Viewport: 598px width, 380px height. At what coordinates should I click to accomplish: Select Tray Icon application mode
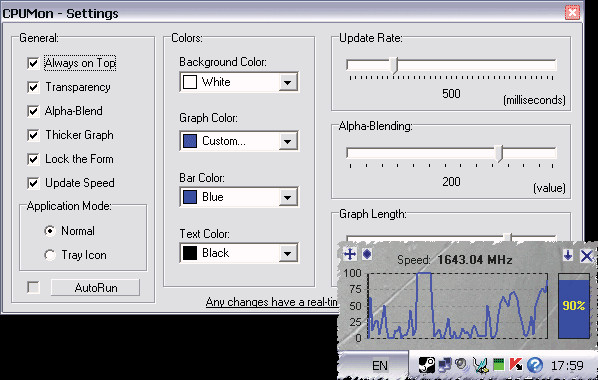(x=50, y=255)
